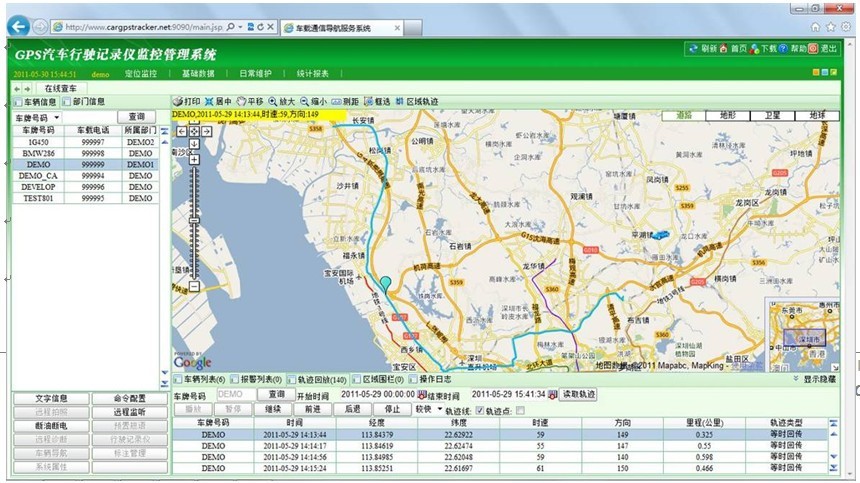
Task: Click the 停止 stop playback button
Action: [392, 409]
